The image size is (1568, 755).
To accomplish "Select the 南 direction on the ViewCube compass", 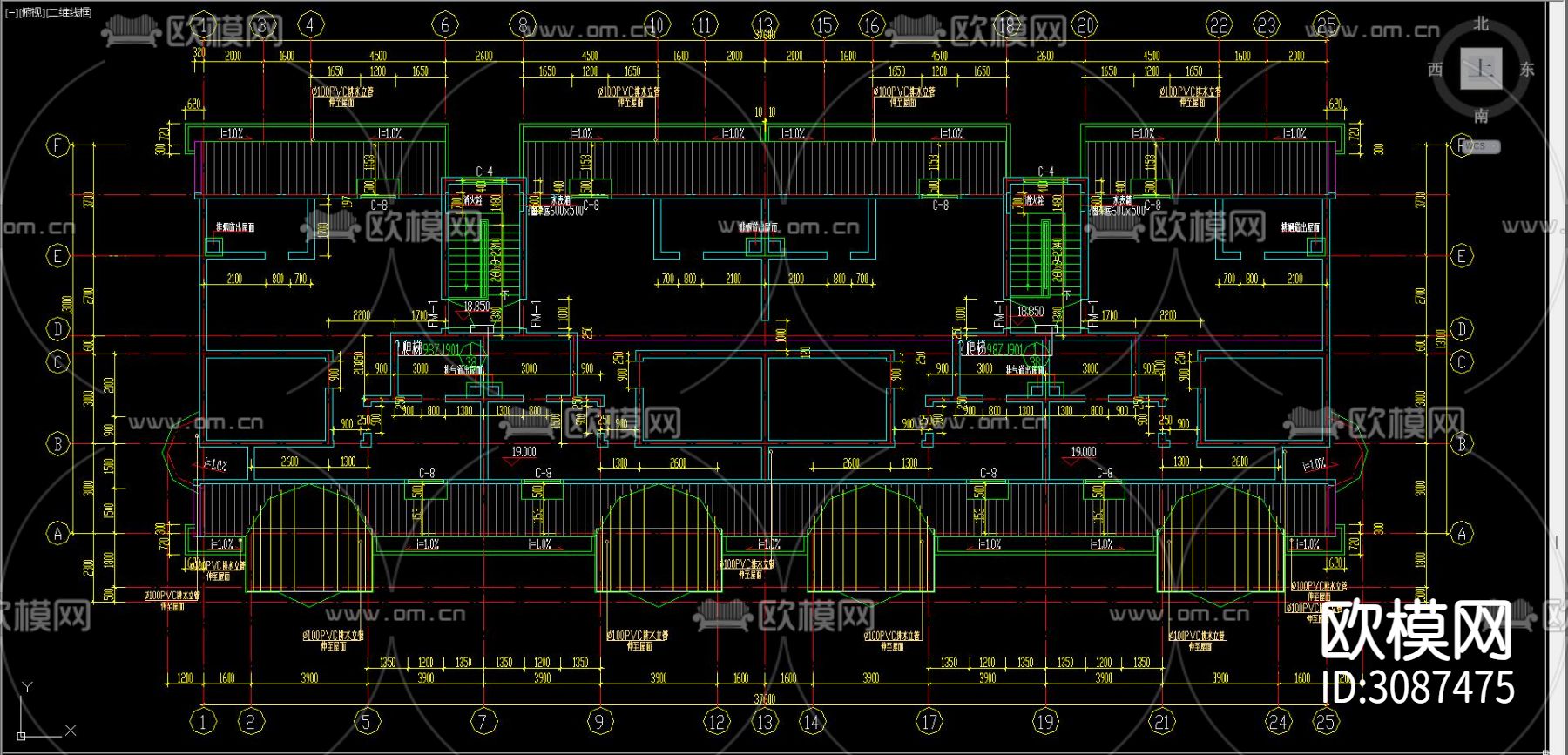I will point(1482,116).
